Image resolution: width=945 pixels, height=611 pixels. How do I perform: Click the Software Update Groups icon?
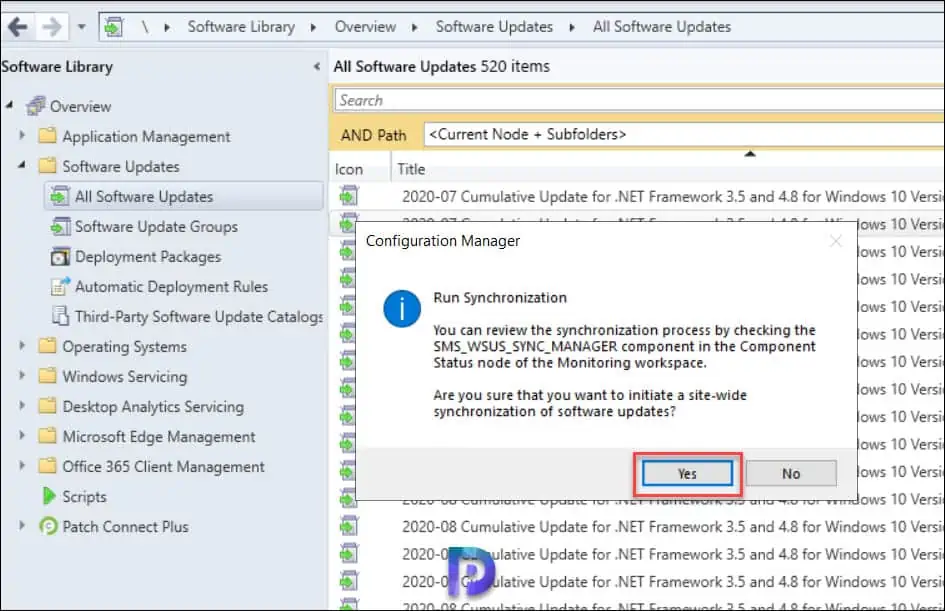click(x=60, y=226)
